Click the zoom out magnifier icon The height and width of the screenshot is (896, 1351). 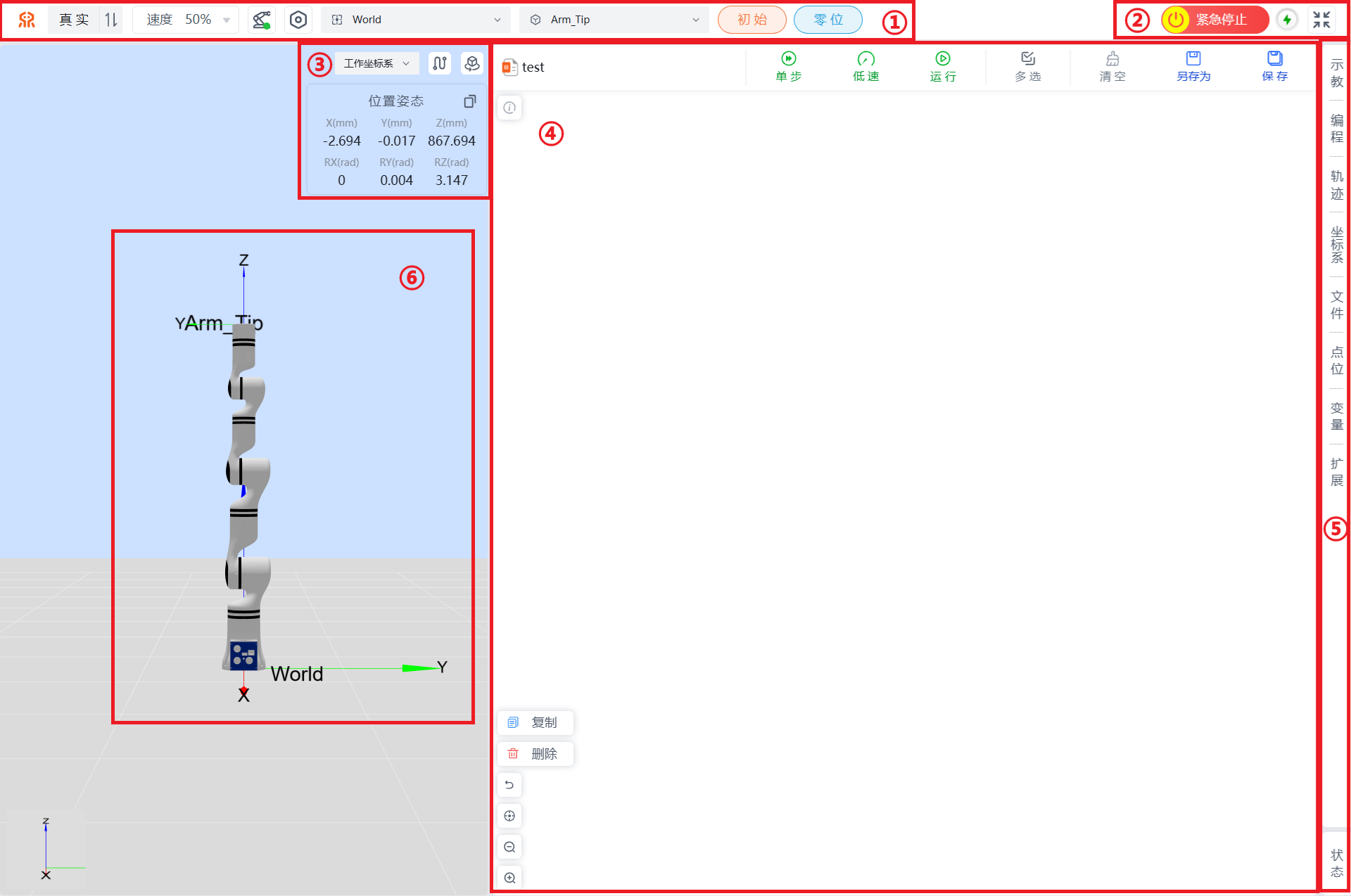click(x=509, y=847)
